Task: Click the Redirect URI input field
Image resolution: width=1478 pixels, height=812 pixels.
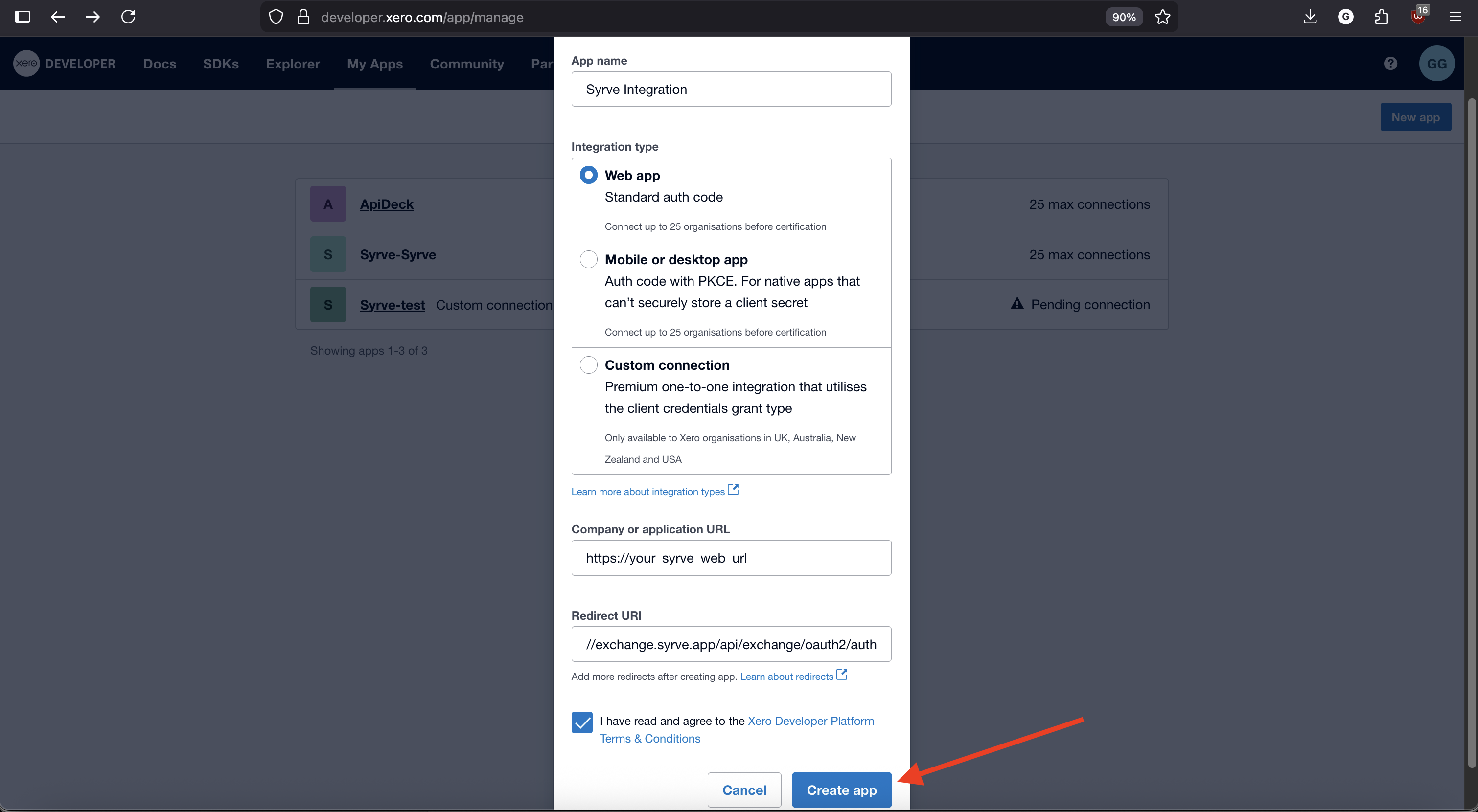Action: coord(731,644)
